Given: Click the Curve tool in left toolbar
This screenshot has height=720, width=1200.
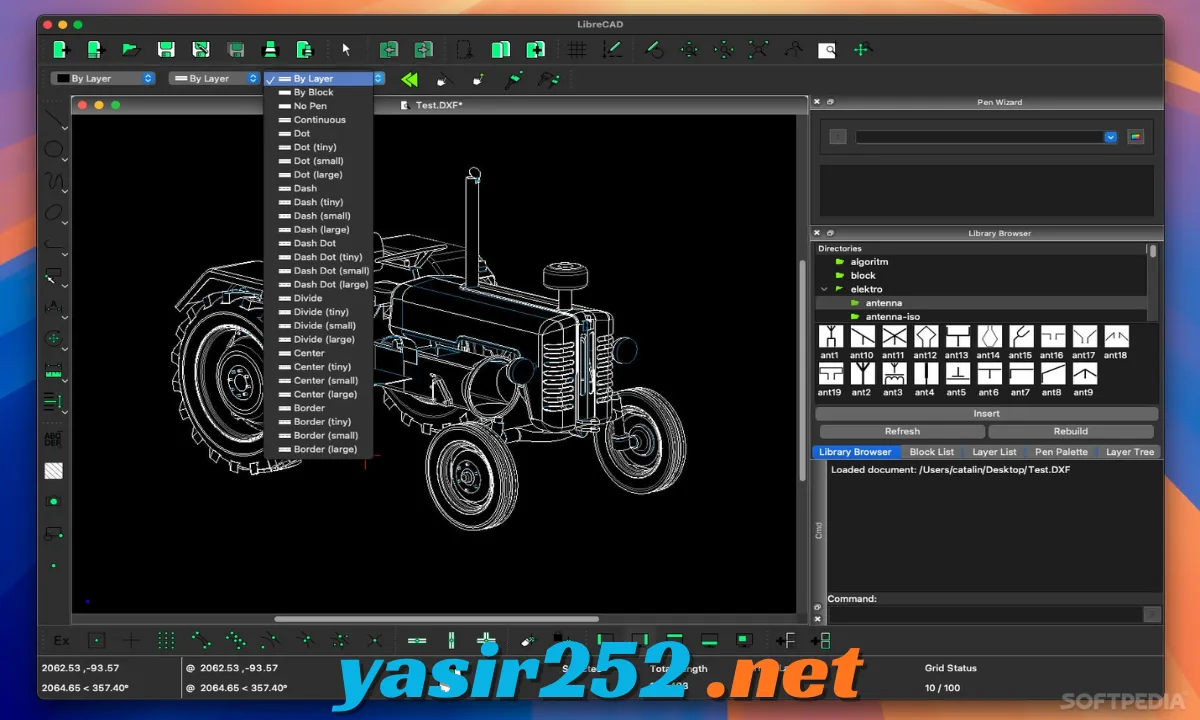Looking at the screenshot, I should 54,181.
